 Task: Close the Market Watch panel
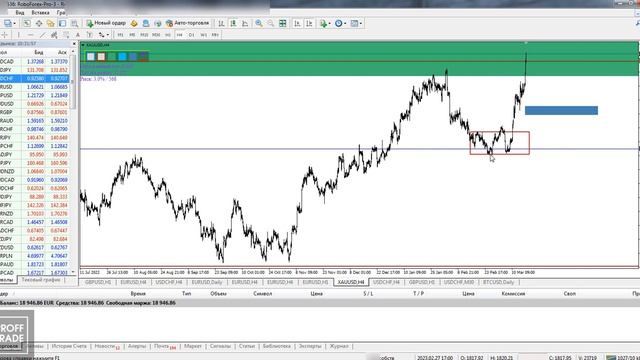74,44
